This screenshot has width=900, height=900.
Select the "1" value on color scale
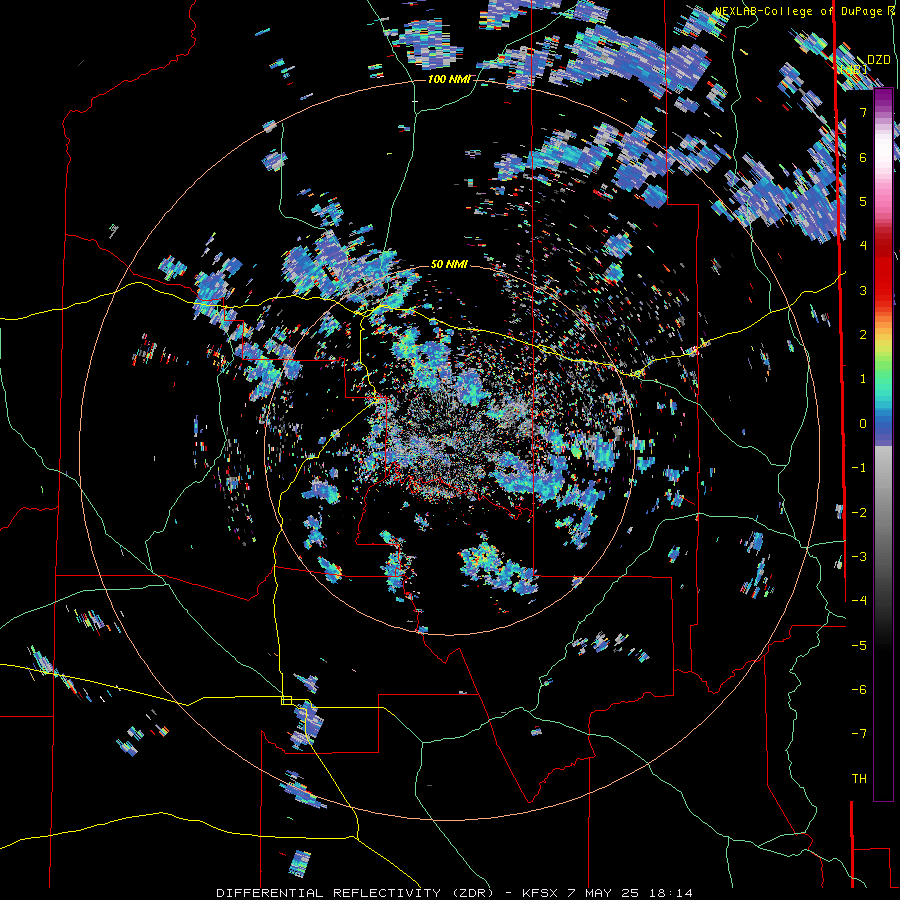pos(863,379)
